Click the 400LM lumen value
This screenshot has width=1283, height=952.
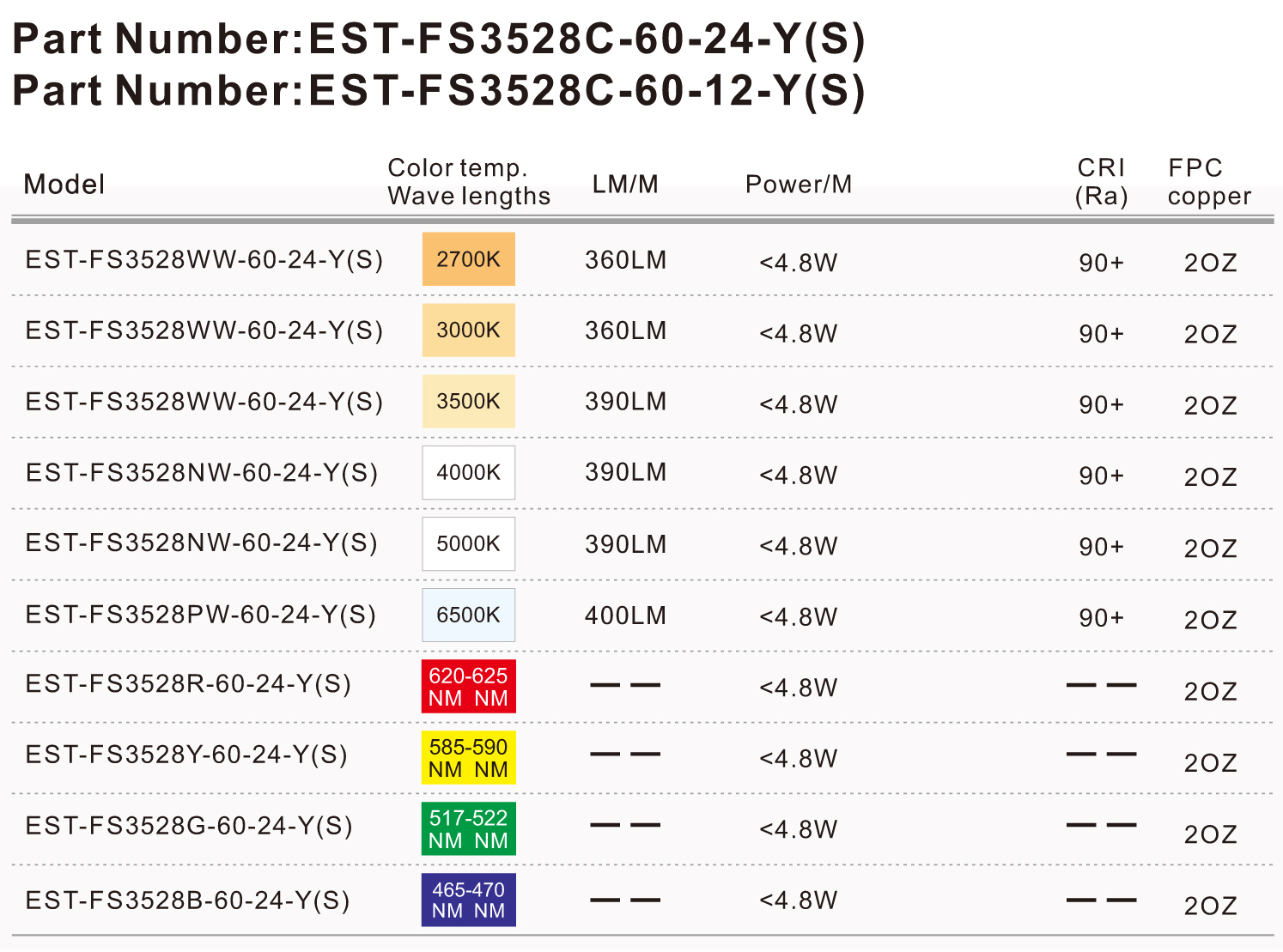tap(625, 615)
